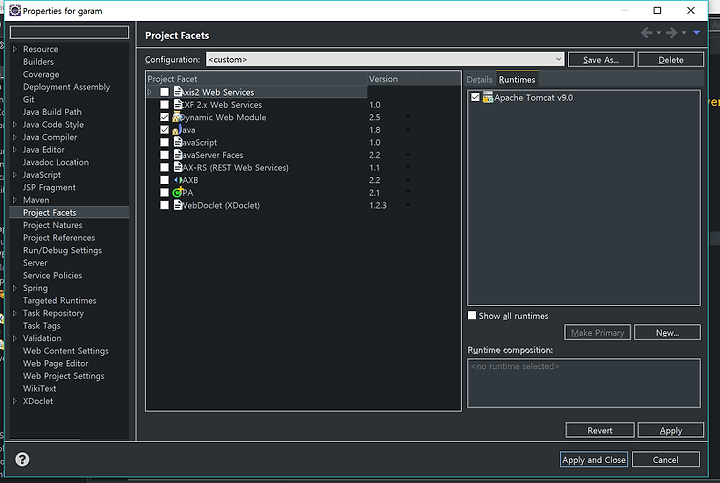Expand the Maven tree node
The height and width of the screenshot is (483, 720).
(15, 200)
